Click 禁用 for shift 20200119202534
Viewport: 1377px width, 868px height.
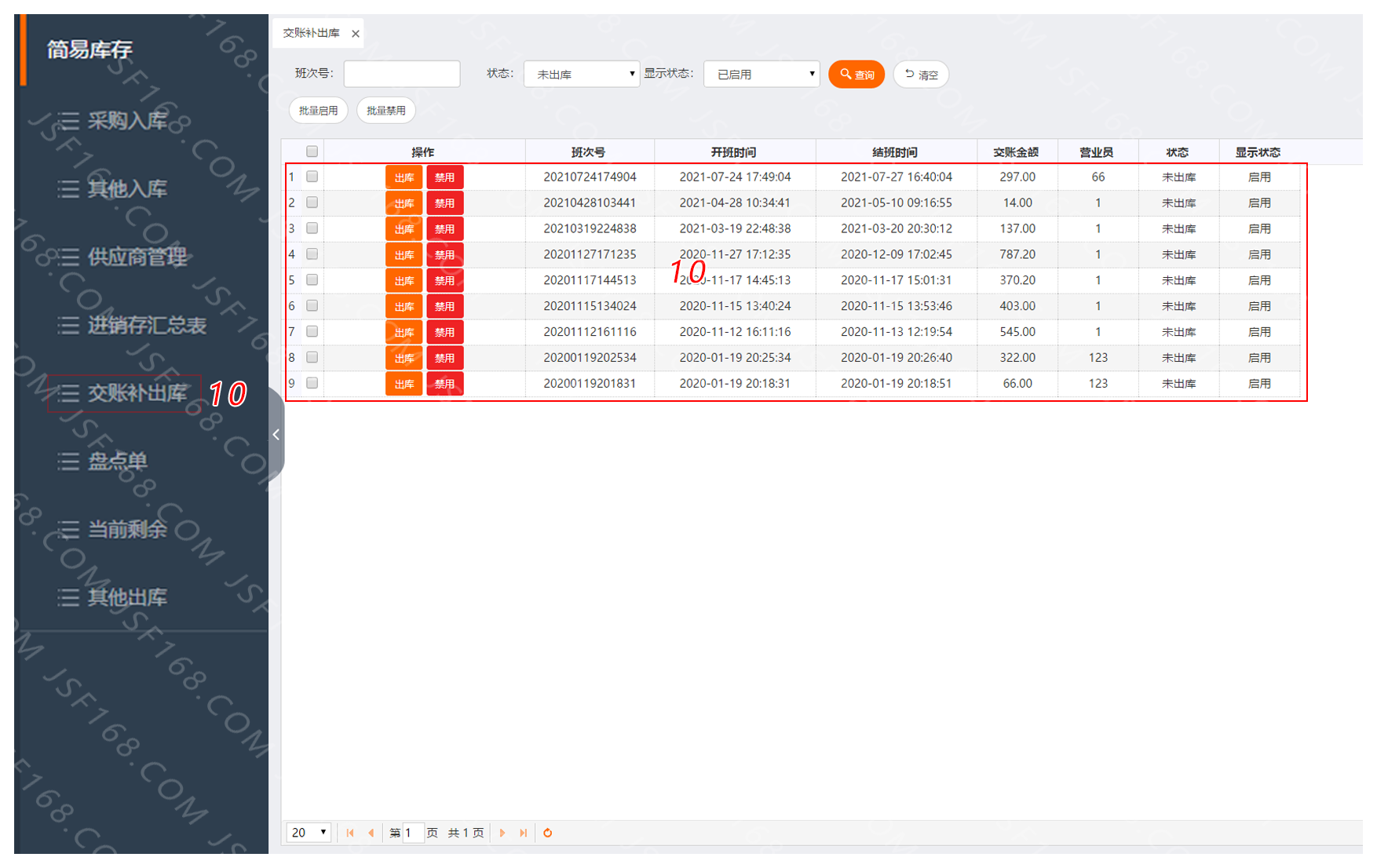tap(445, 358)
